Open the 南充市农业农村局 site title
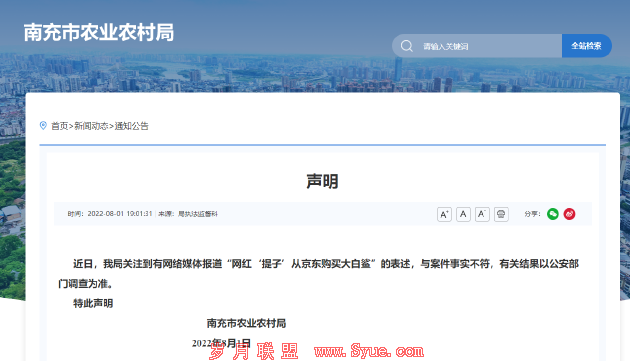This screenshot has width=630, height=361. coord(99,32)
